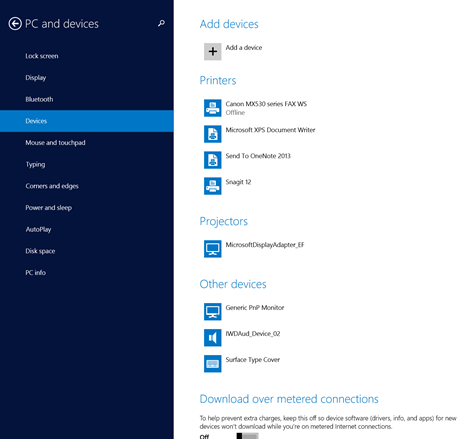Open Display settings
Image resolution: width=468 pixels, height=439 pixels.
pyautogui.click(x=87, y=78)
